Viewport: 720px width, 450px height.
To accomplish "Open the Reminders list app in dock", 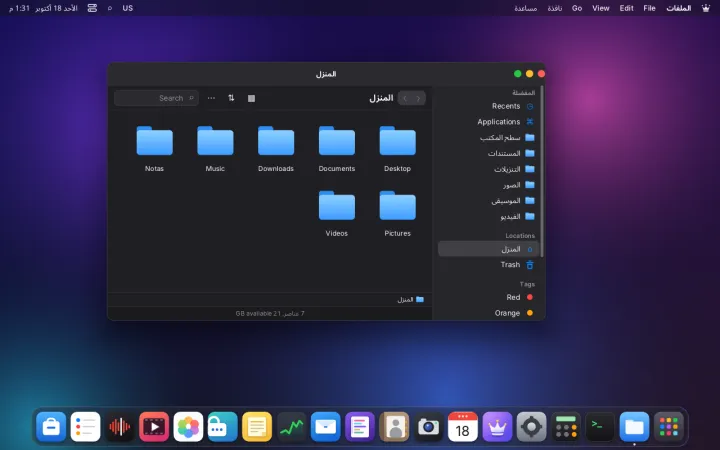I will coord(85,427).
